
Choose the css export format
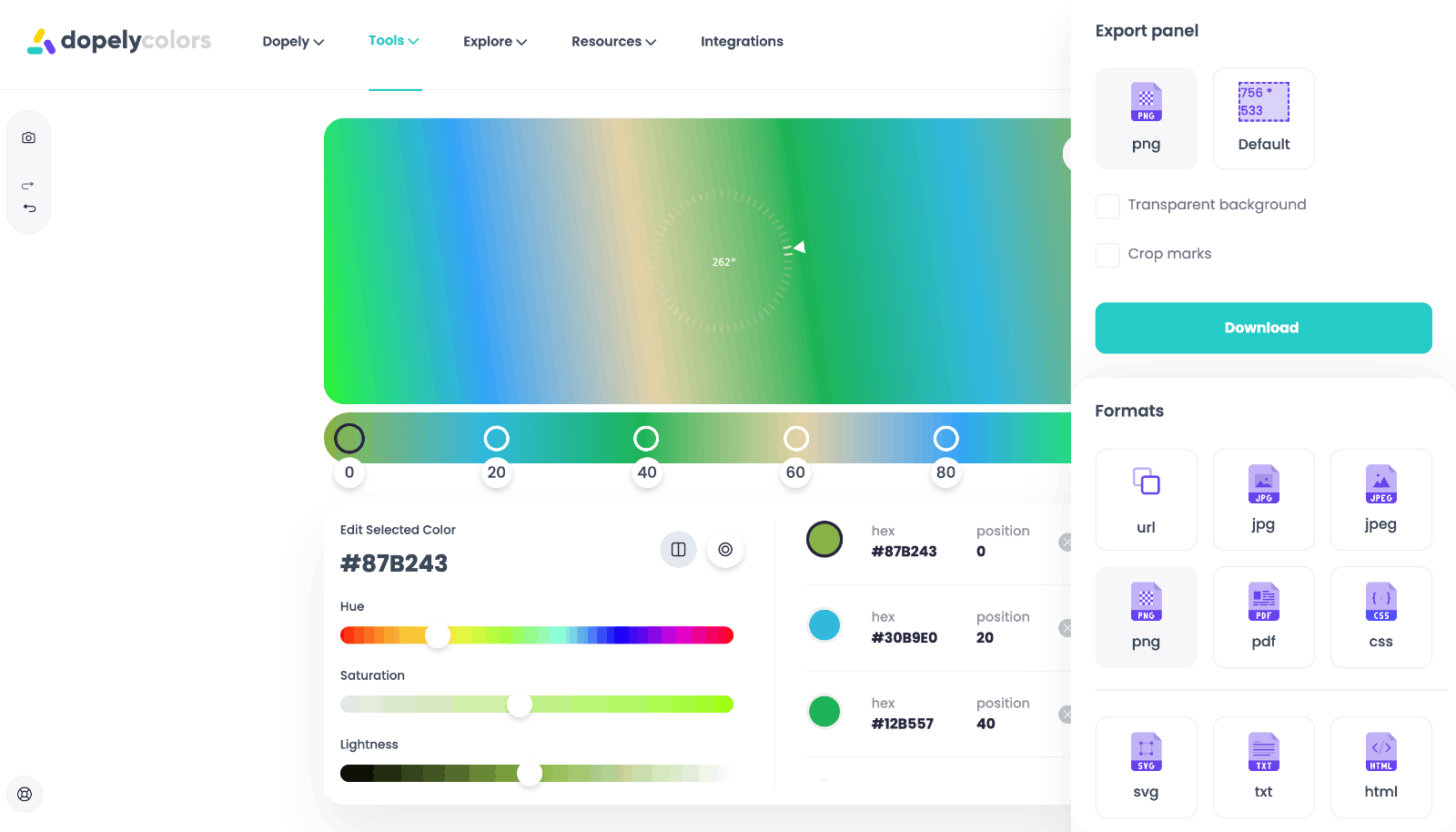[x=1380, y=617]
